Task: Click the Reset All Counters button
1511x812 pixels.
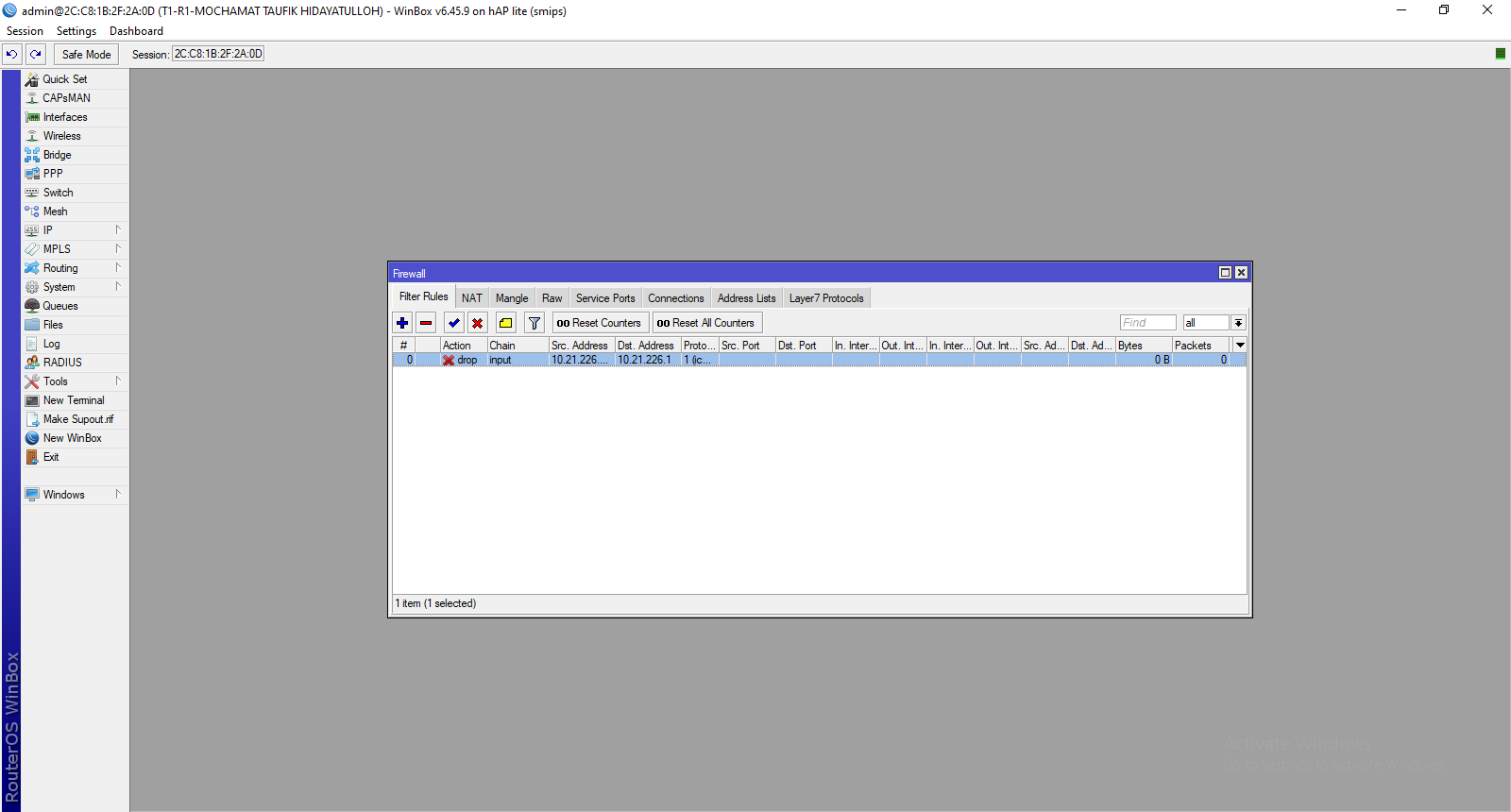Action: point(706,323)
